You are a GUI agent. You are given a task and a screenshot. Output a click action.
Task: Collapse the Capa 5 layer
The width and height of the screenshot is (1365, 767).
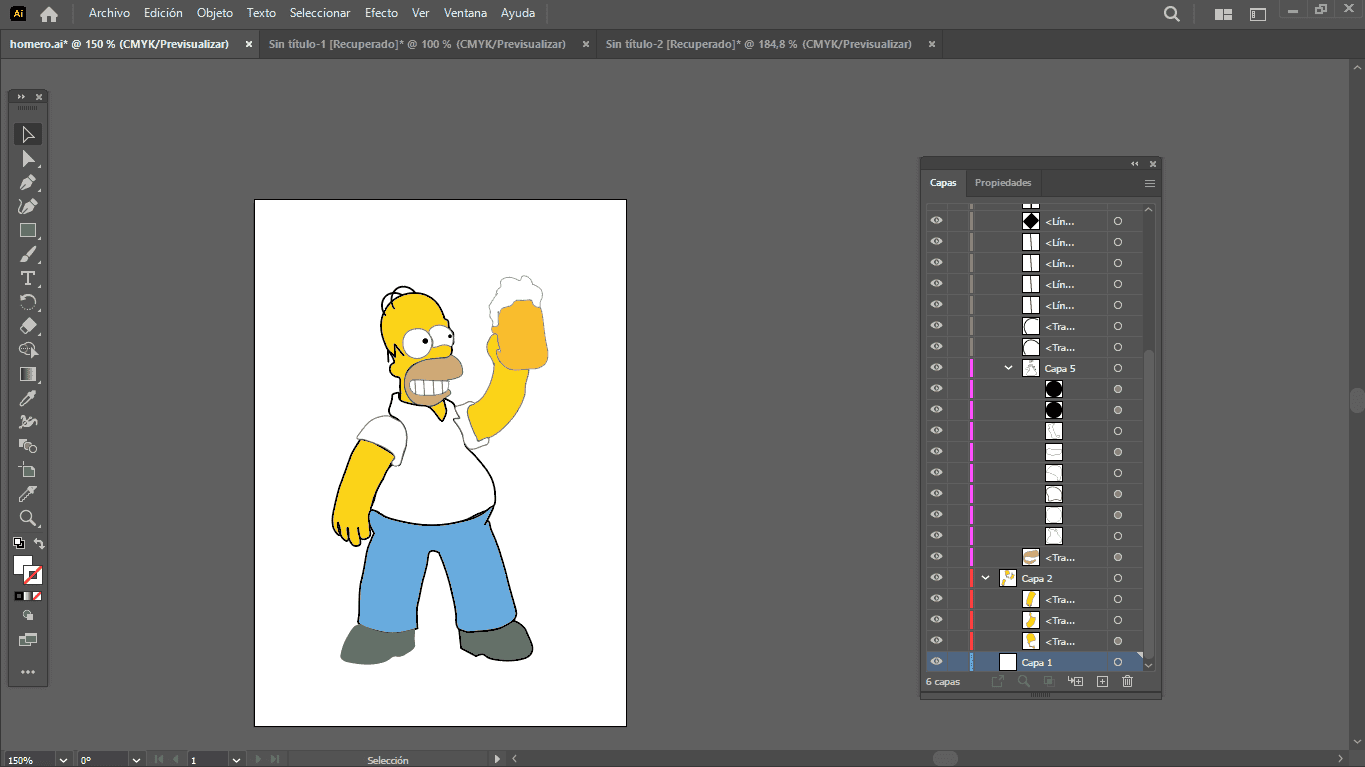(1008, 368)
